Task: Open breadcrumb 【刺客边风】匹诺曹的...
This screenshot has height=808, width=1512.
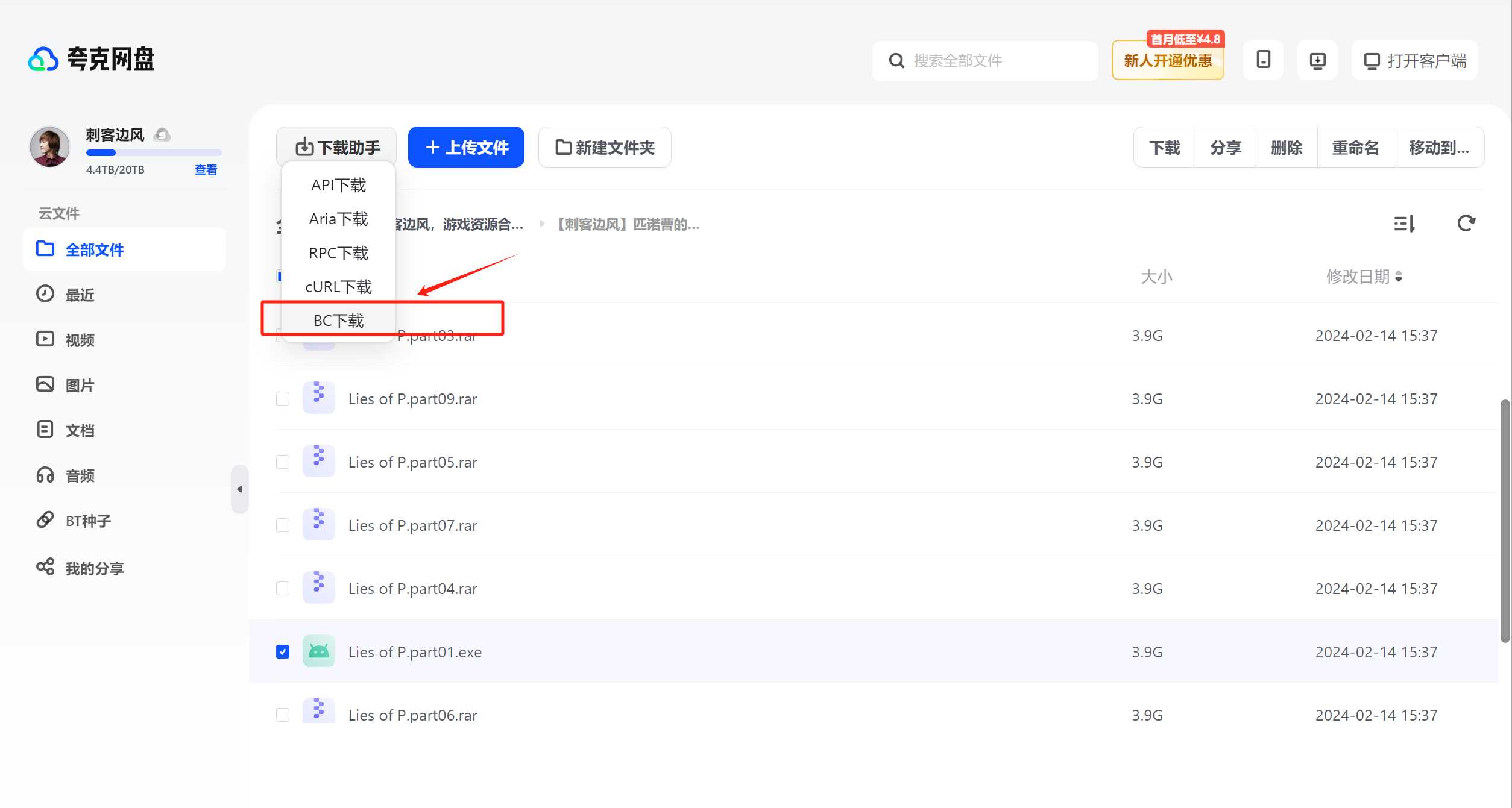Action: pyautogui.click(x=626, y=225)
